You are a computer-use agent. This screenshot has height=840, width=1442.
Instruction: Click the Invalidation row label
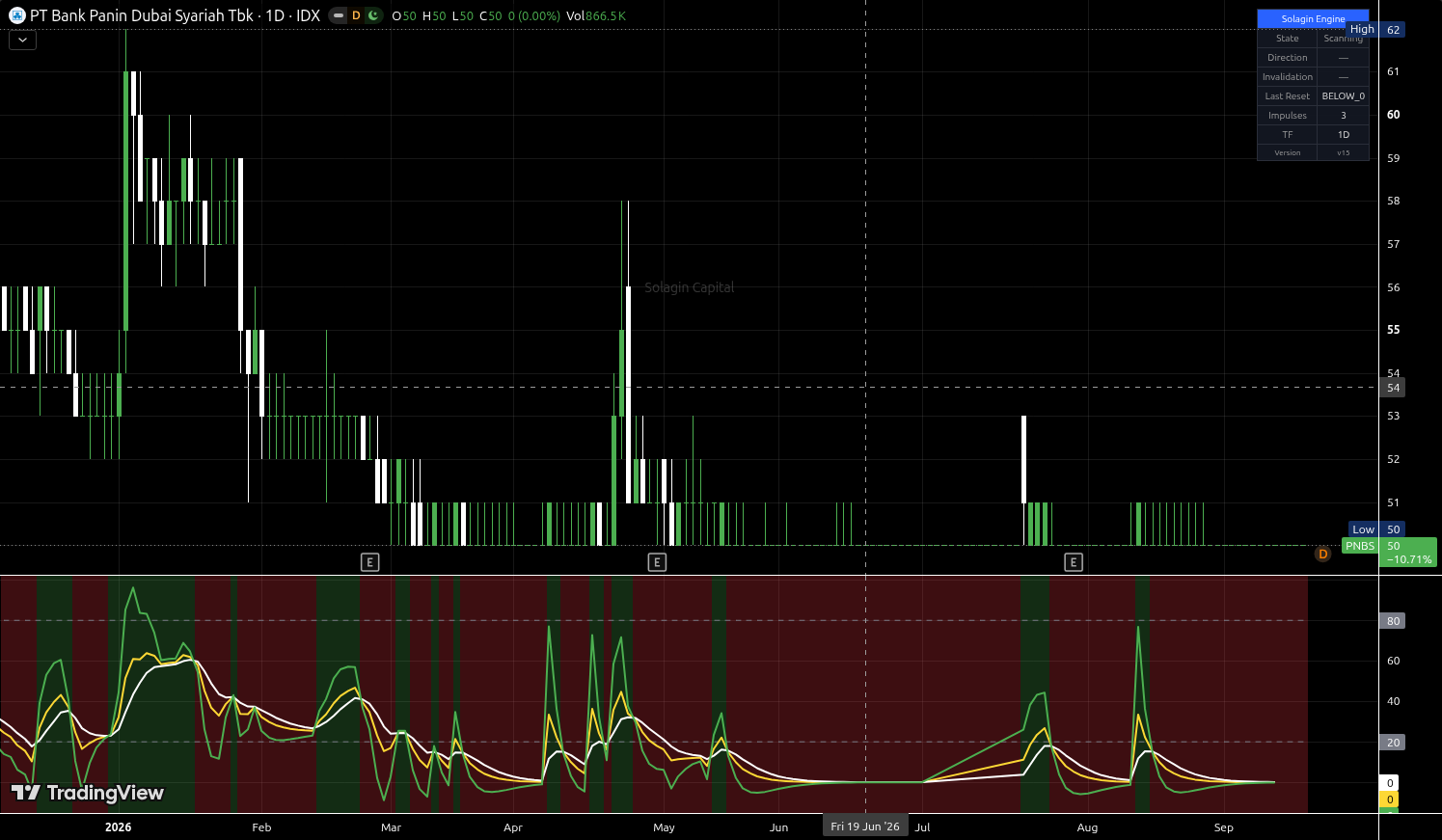point(1288,77)
